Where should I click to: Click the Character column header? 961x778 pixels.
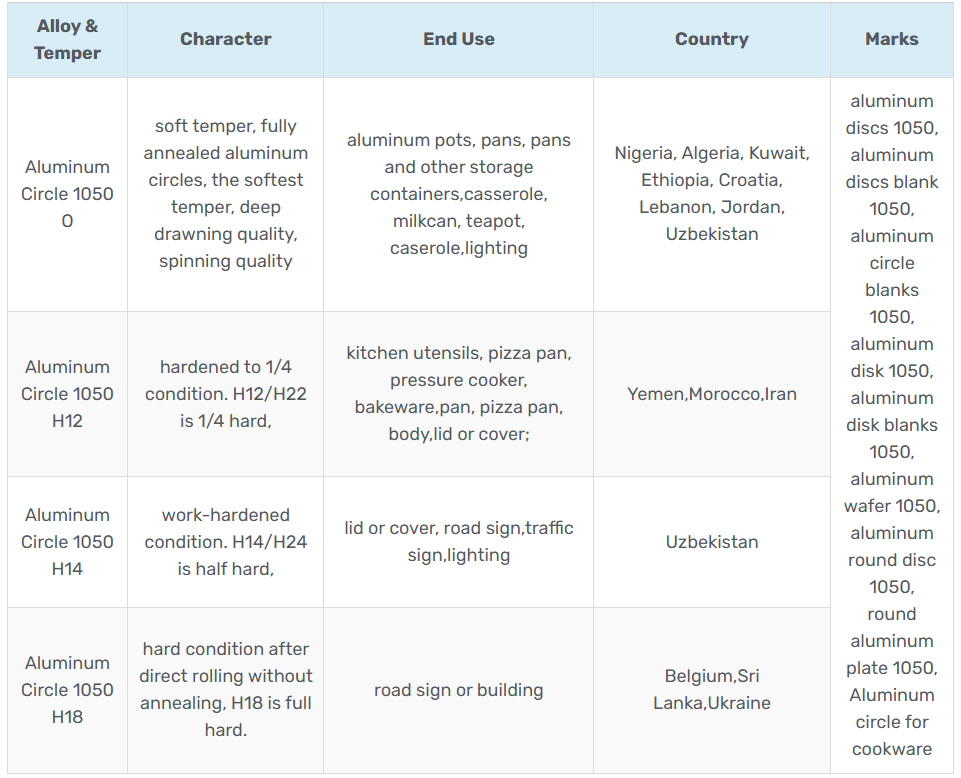coord(225,39)
